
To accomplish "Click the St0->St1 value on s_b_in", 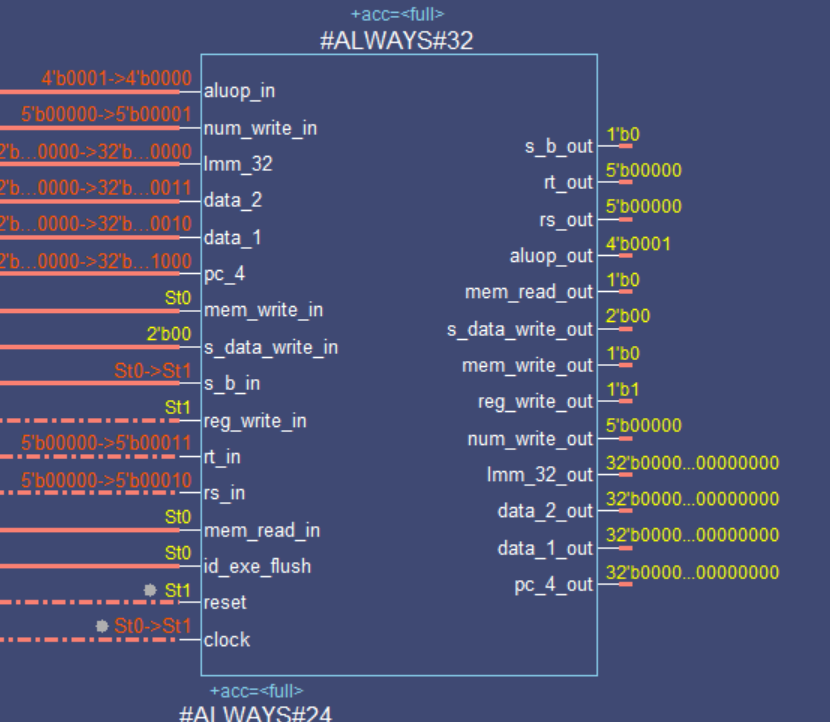I will [x=152, y=371].
